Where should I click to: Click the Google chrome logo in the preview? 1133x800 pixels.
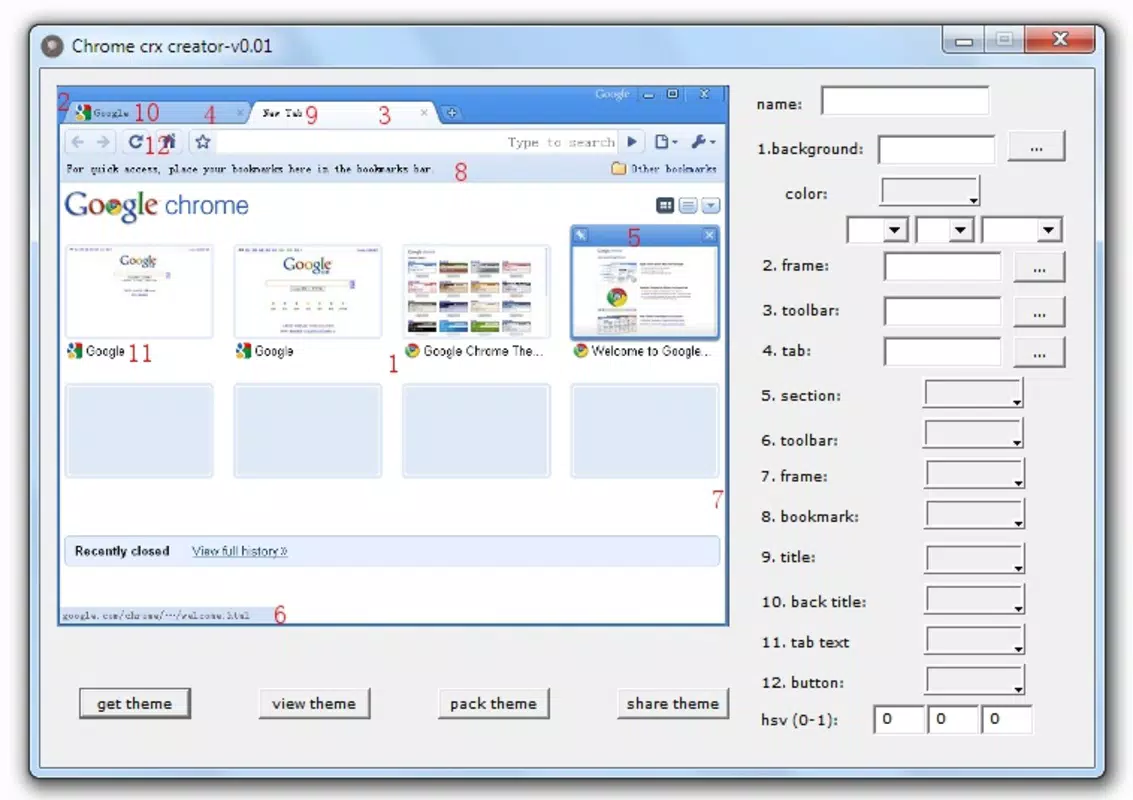(157, 206)
